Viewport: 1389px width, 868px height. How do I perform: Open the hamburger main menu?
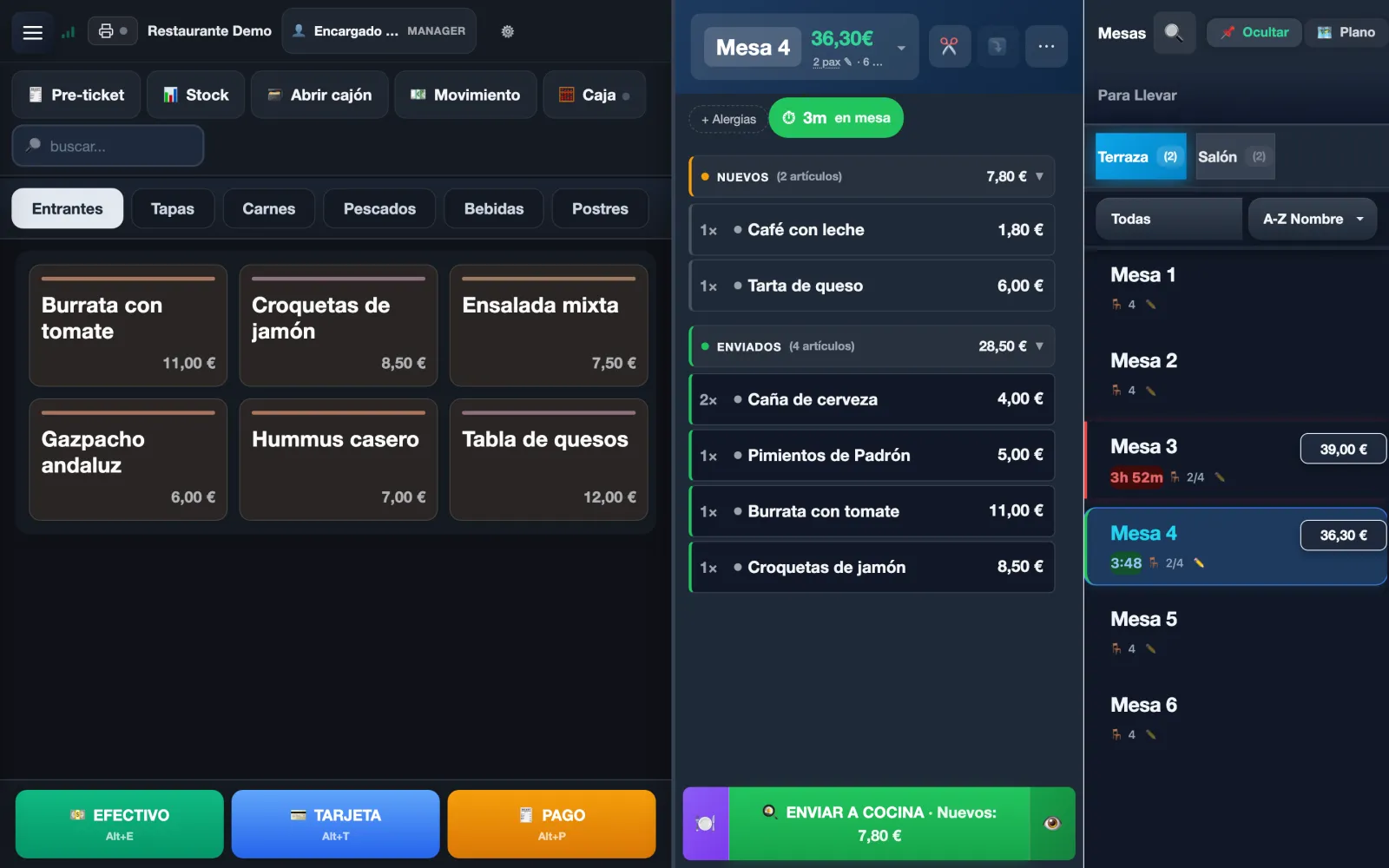pos(33,32)
